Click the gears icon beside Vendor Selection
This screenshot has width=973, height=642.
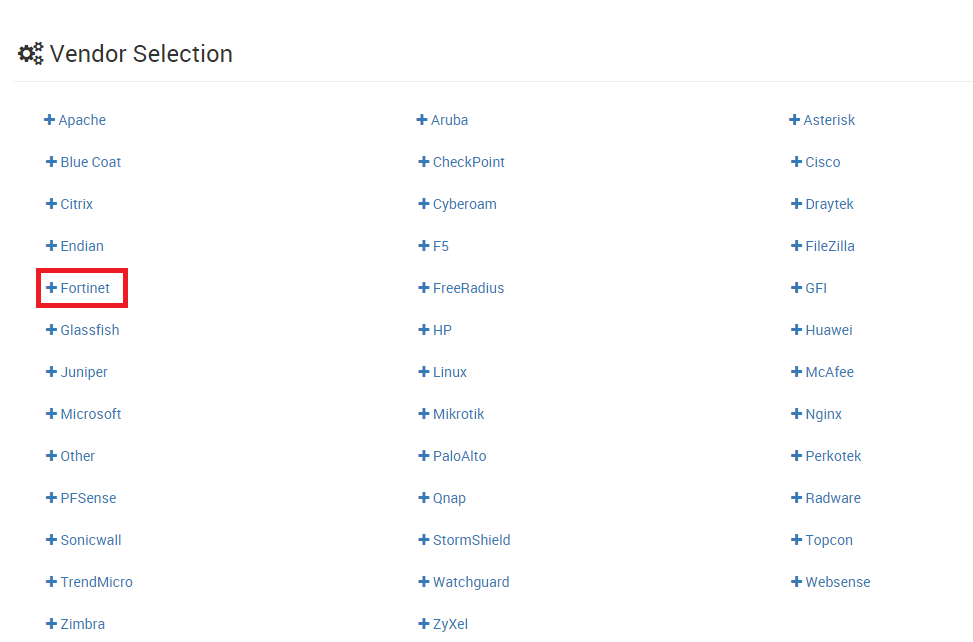click(x=31, y=54)
